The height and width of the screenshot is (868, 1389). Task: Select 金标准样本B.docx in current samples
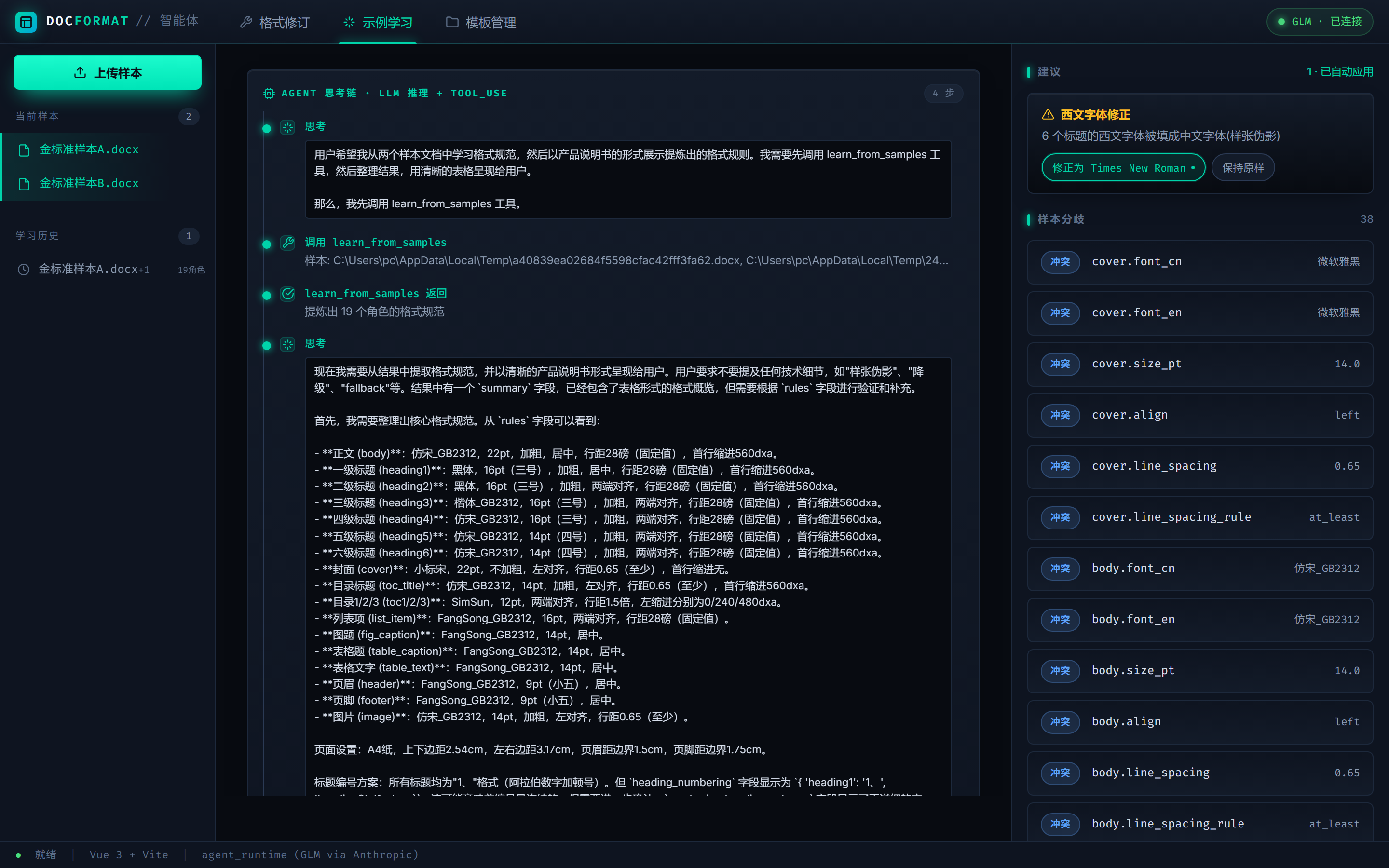point(108,183)
